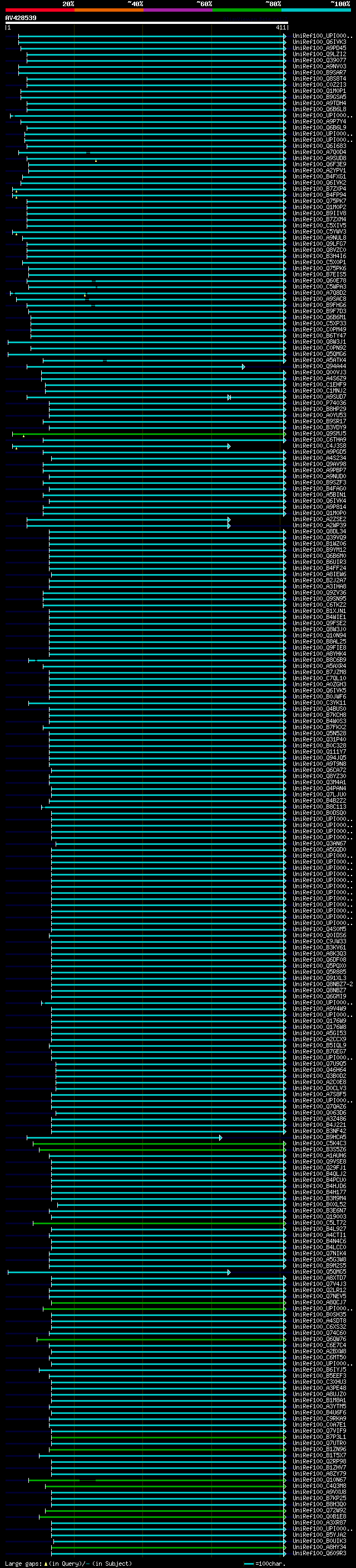Click the orange ~40% legend color bar
Screen dimensions: 356x1568
pyautogui.click(x=109, y=10)
